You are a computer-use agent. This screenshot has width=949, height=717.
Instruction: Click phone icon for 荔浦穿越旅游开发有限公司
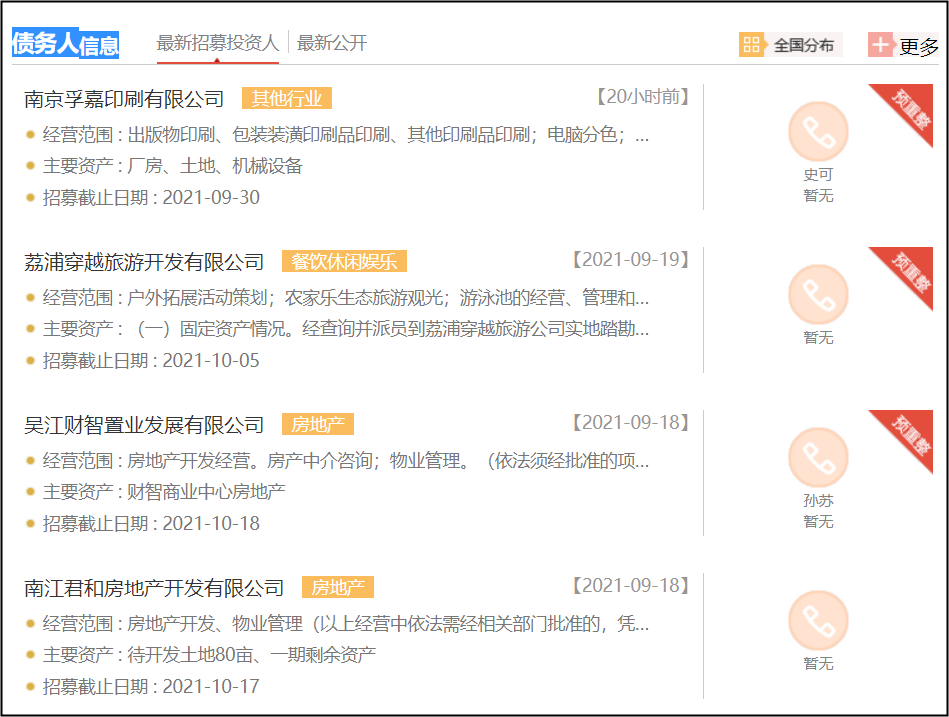[818, 295]
